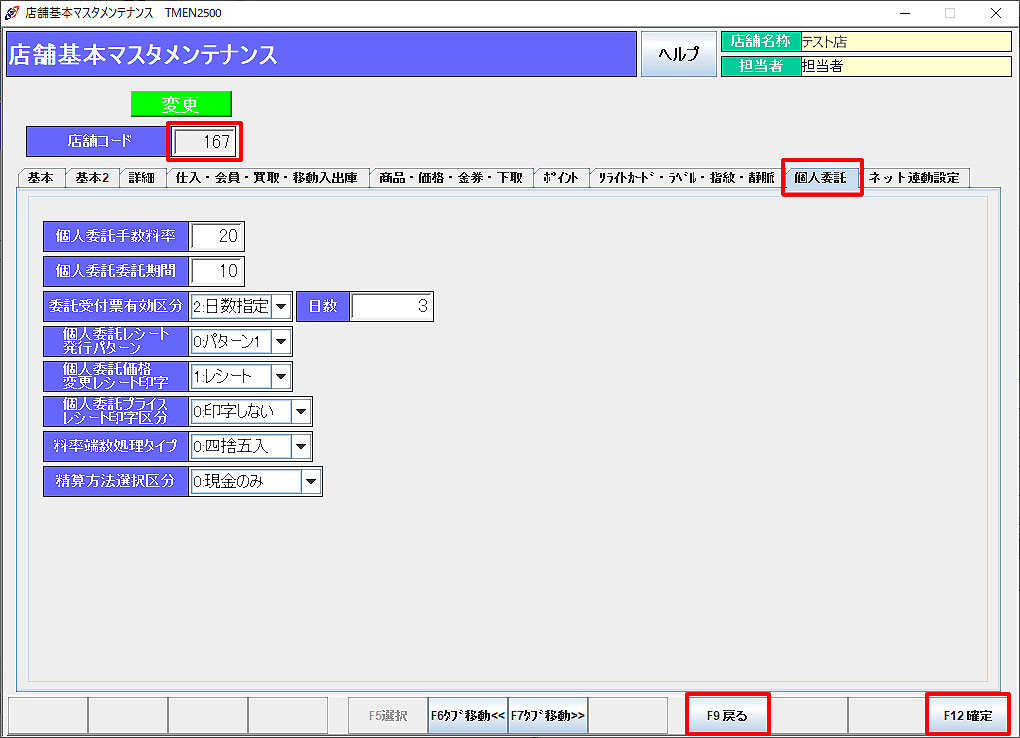This screenshot has width=1020, height=738.
Task: Open the 個人委託レシート発行パターン dropdown
Action: click(281, 342)
